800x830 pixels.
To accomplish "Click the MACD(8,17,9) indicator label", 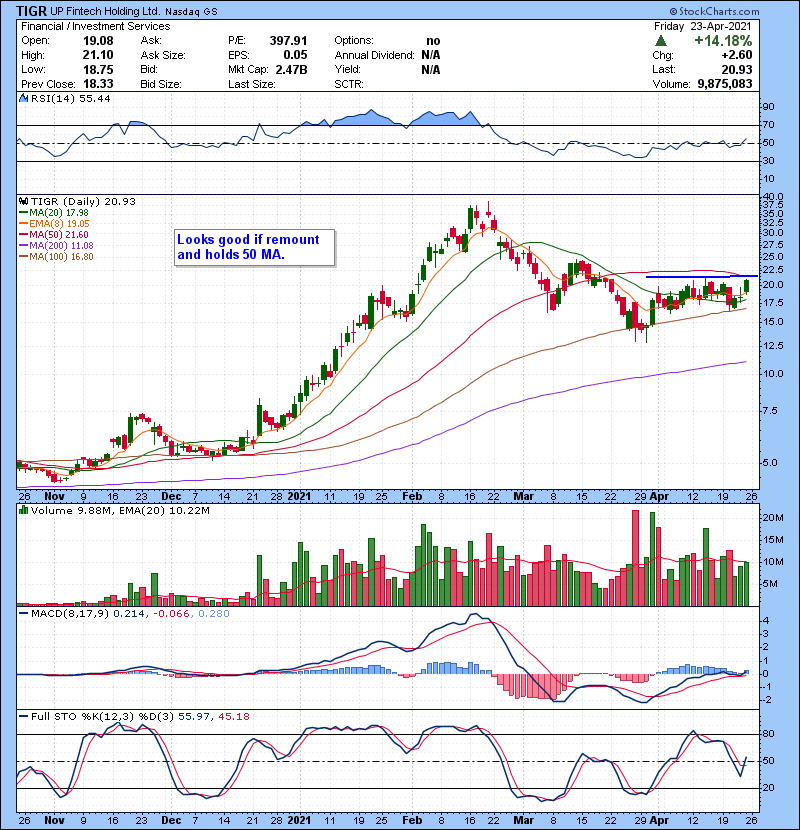I will coord(70,614).
